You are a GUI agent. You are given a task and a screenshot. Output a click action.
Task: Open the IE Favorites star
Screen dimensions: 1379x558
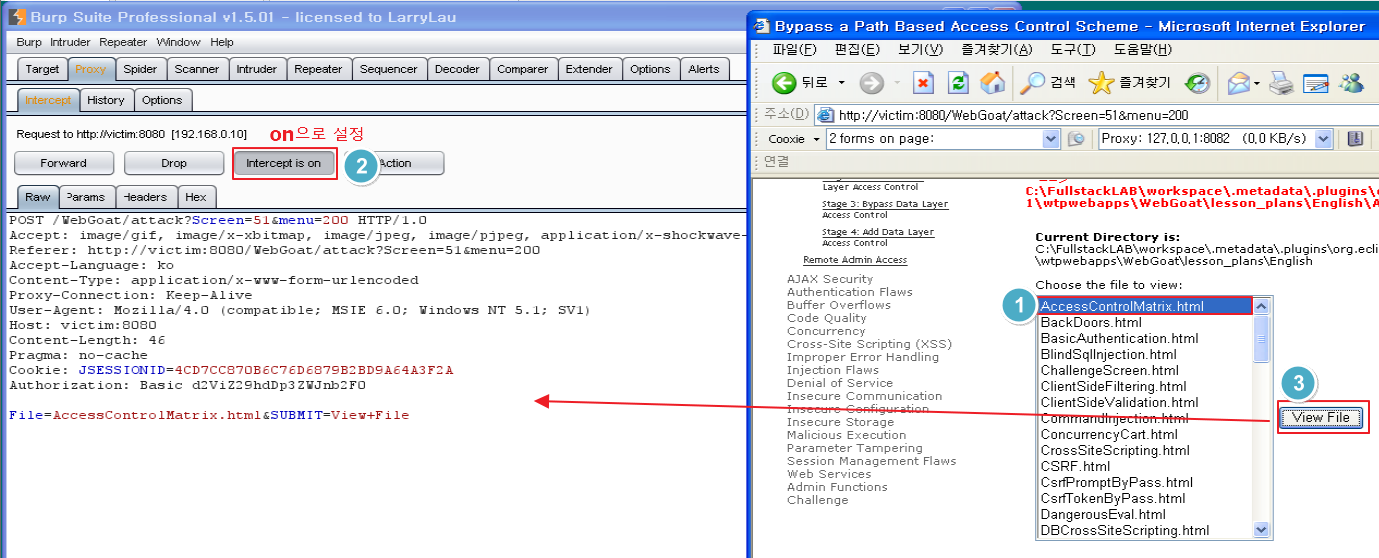pos(1100,82)
